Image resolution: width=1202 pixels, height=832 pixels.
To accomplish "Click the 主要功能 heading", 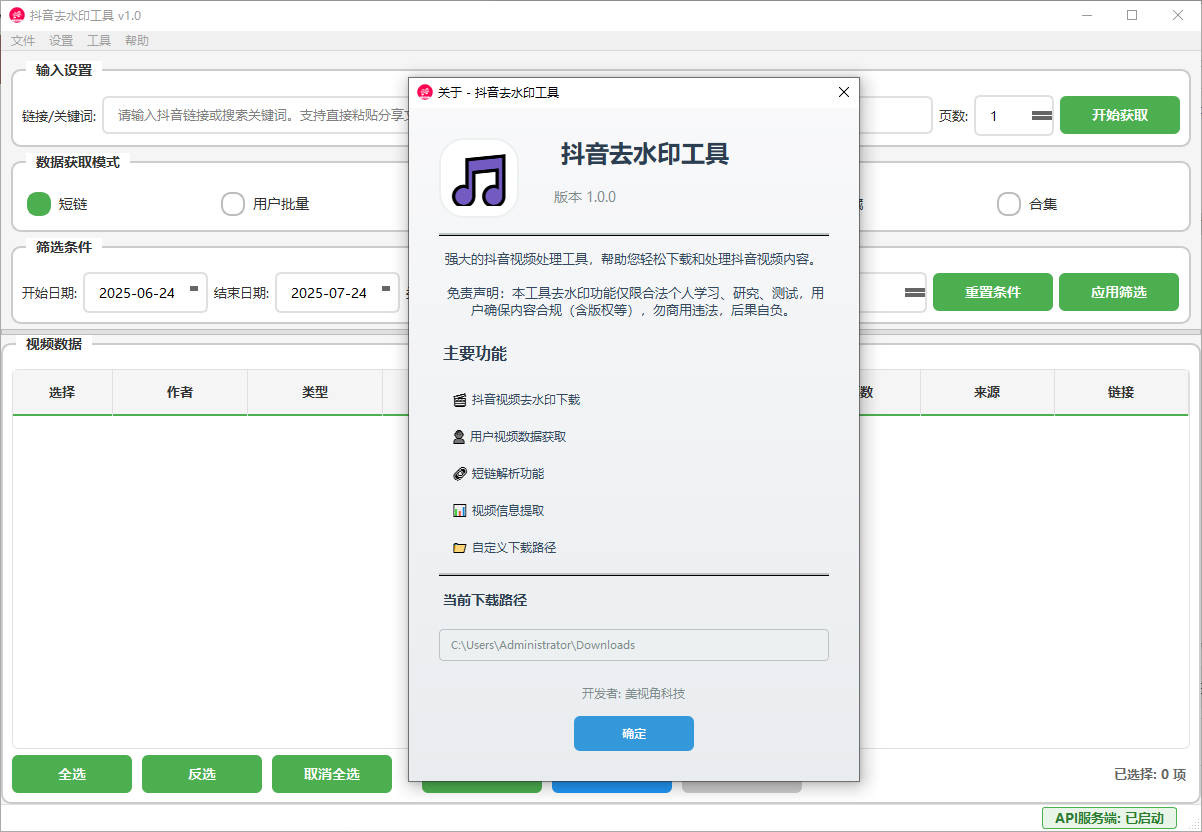I will [x=475, y=353].
